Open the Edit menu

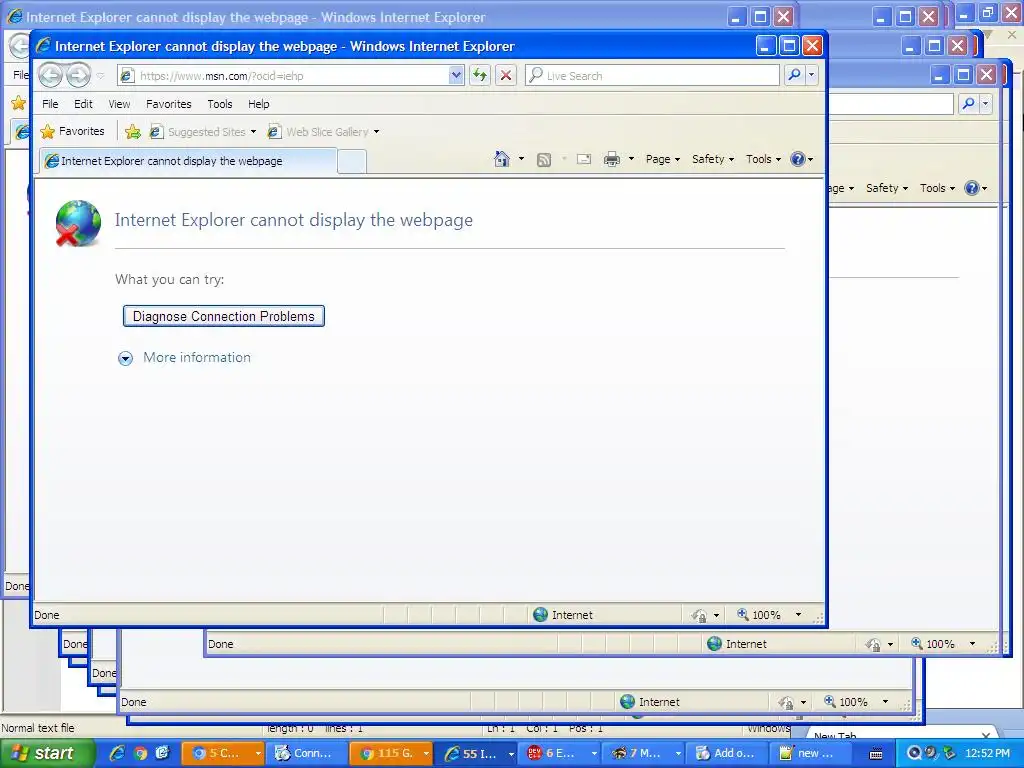(x=83, y=104)
